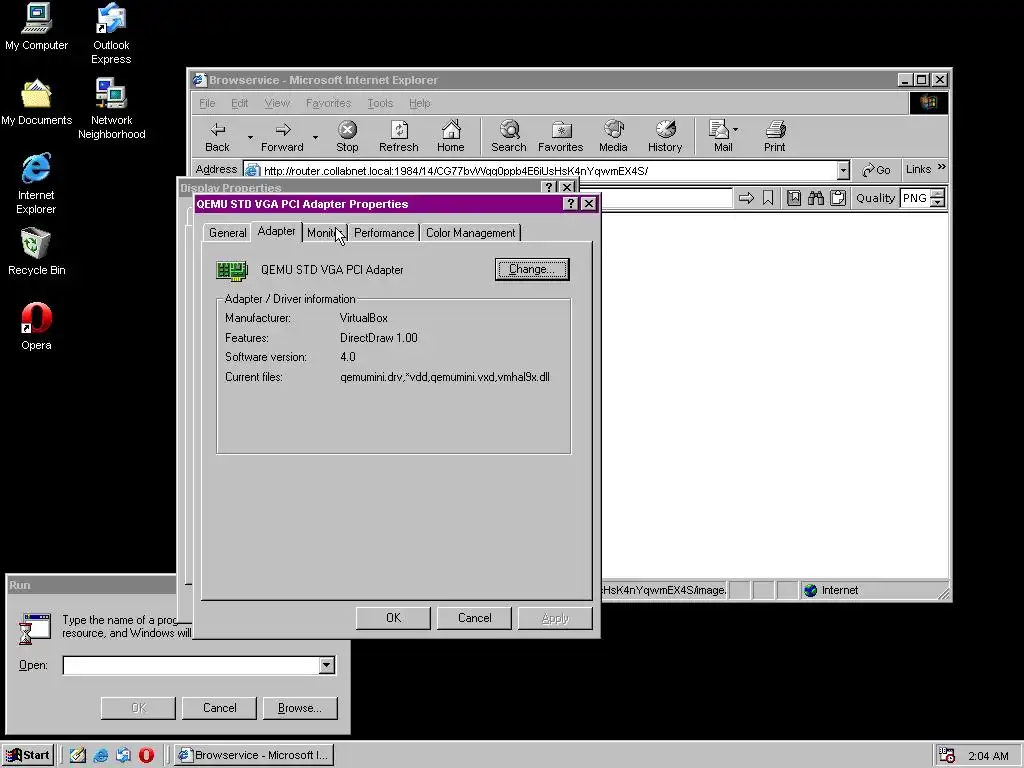Launch Internet Explorer from quick launch
The height and width of the screenshot is (768, 1024).
coord(101,755)
